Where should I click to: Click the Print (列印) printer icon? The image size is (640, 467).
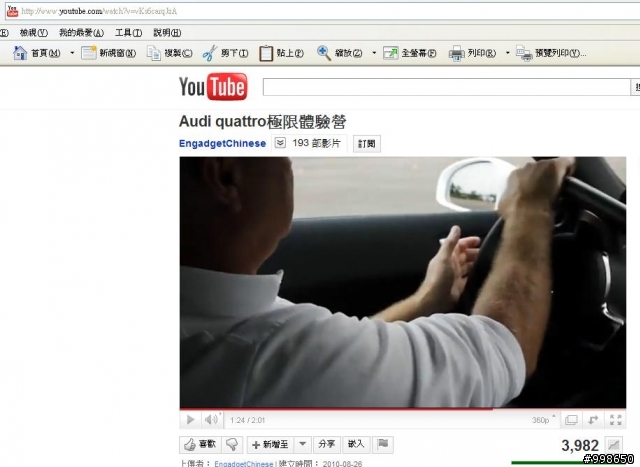click(x=456, y=53)
